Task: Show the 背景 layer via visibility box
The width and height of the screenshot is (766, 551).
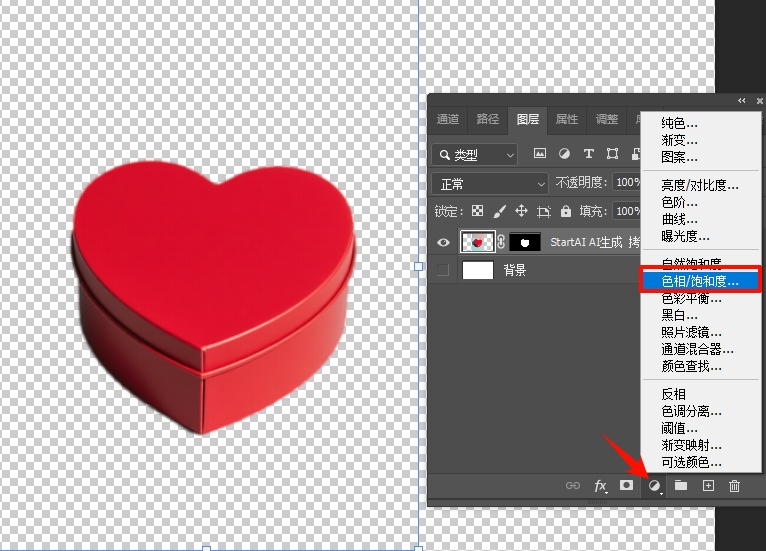Action: click(x=444, y=270)
